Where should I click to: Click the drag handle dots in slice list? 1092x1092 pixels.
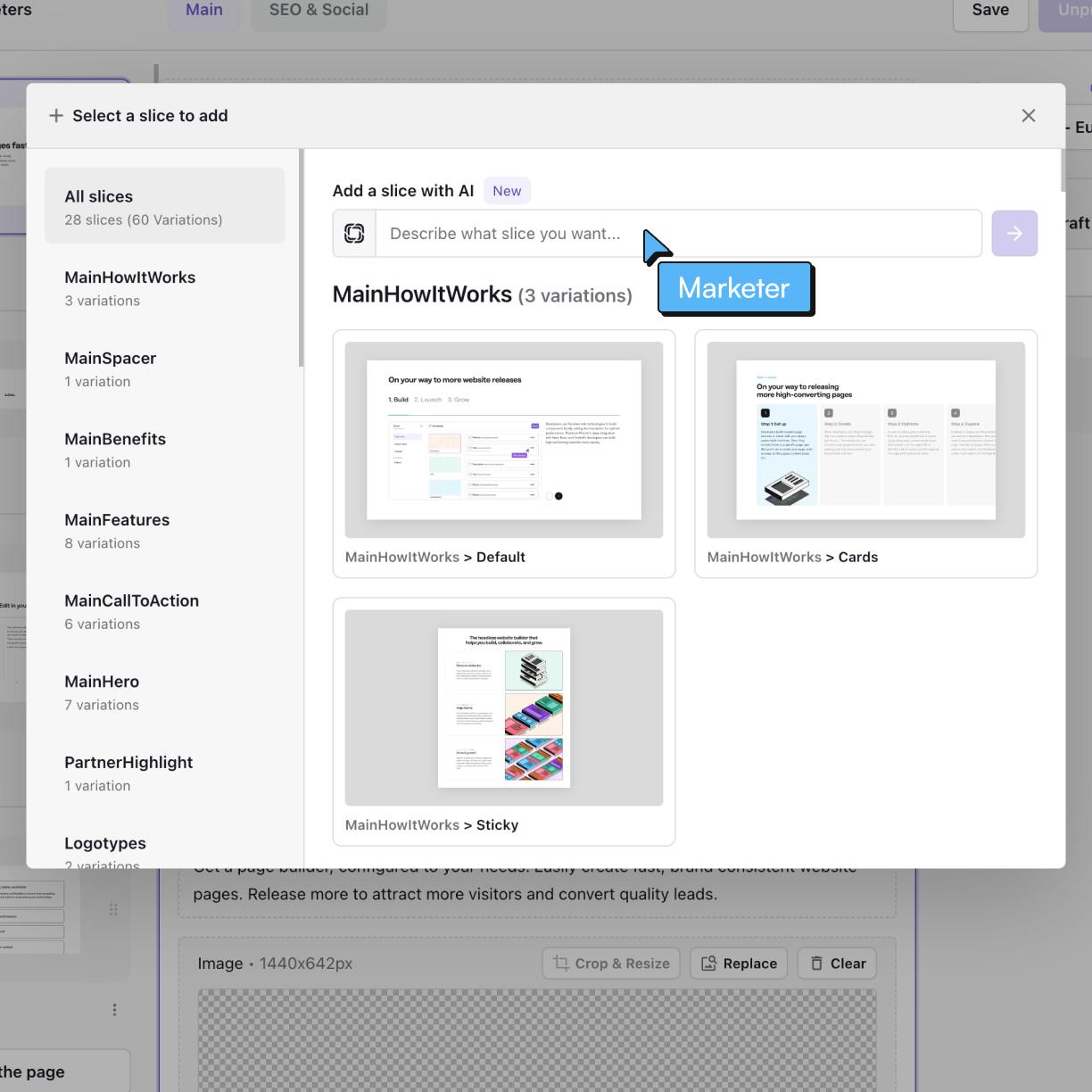113,909
